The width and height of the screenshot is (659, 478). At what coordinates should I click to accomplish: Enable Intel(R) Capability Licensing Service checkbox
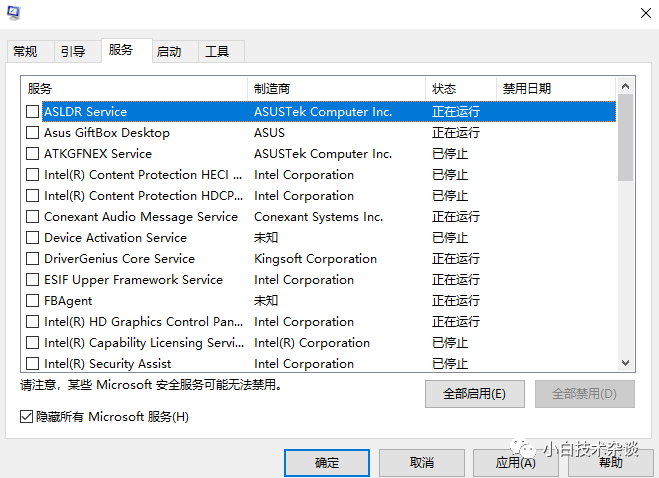click(x=32, y=343)
